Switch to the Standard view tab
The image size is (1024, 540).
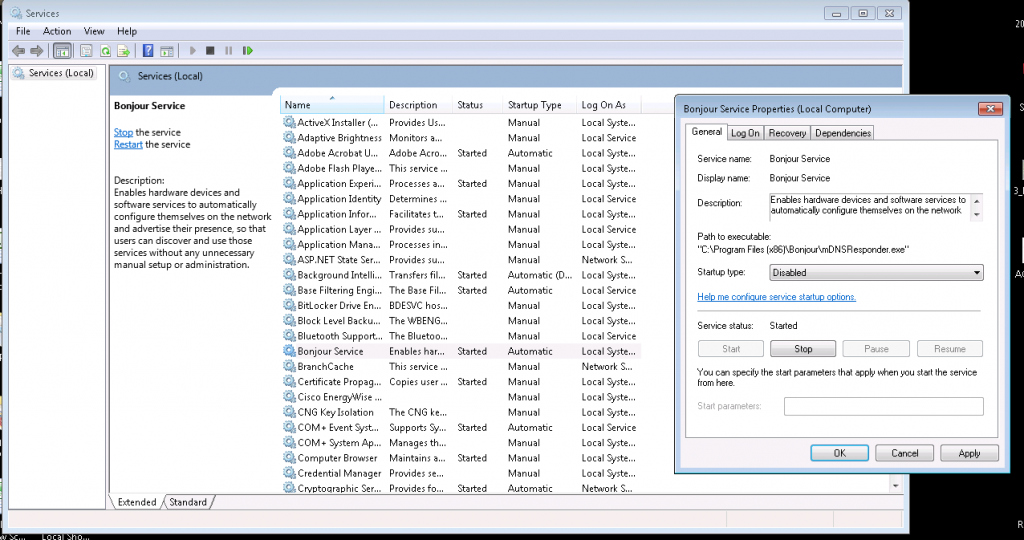[x=188, y=502]
